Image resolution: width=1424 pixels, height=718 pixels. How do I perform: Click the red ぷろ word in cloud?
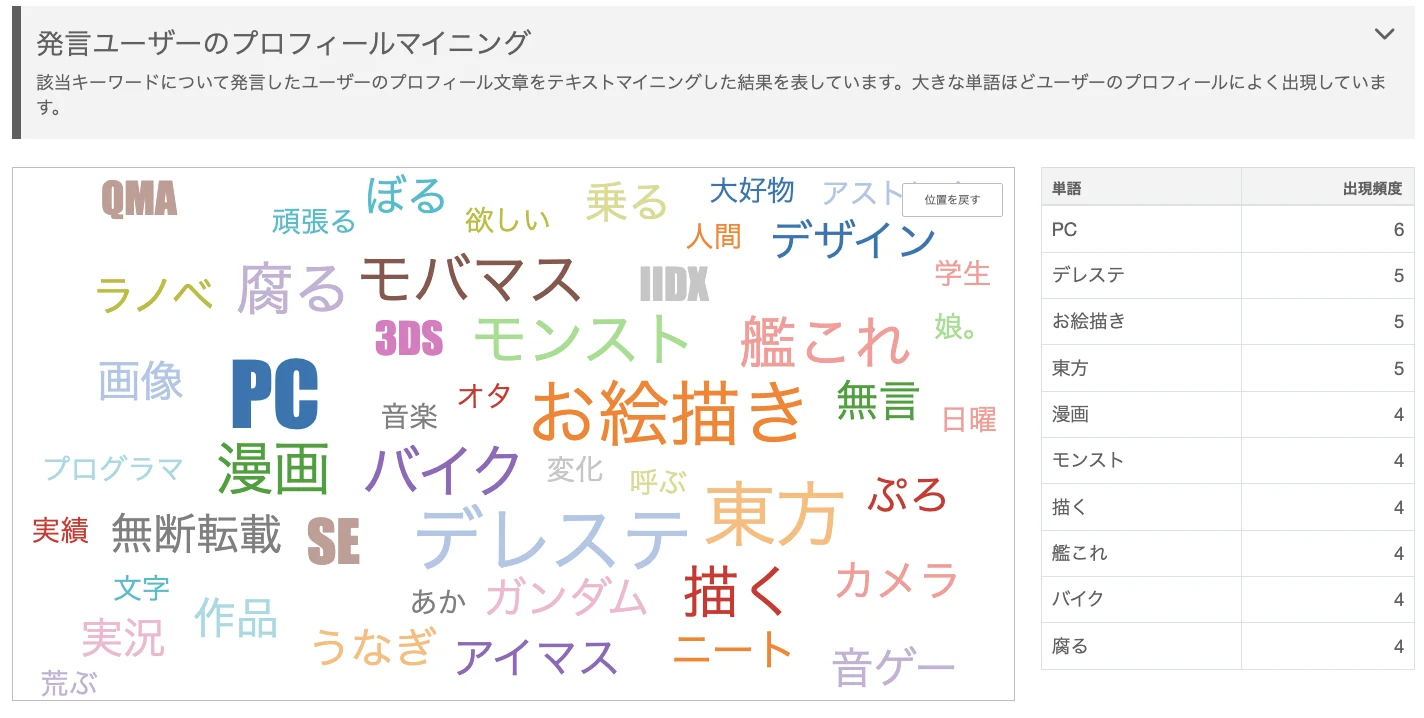pos(906,494)
